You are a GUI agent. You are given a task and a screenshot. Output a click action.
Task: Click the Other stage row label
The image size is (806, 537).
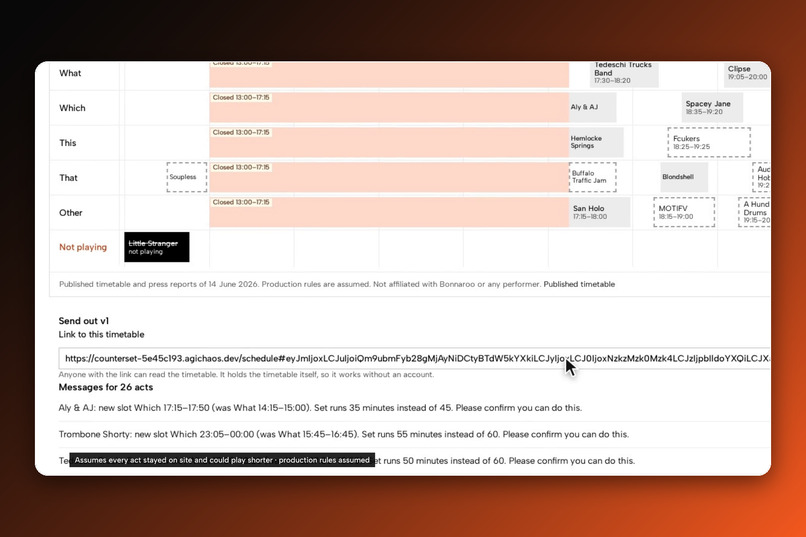coord(70,213)
